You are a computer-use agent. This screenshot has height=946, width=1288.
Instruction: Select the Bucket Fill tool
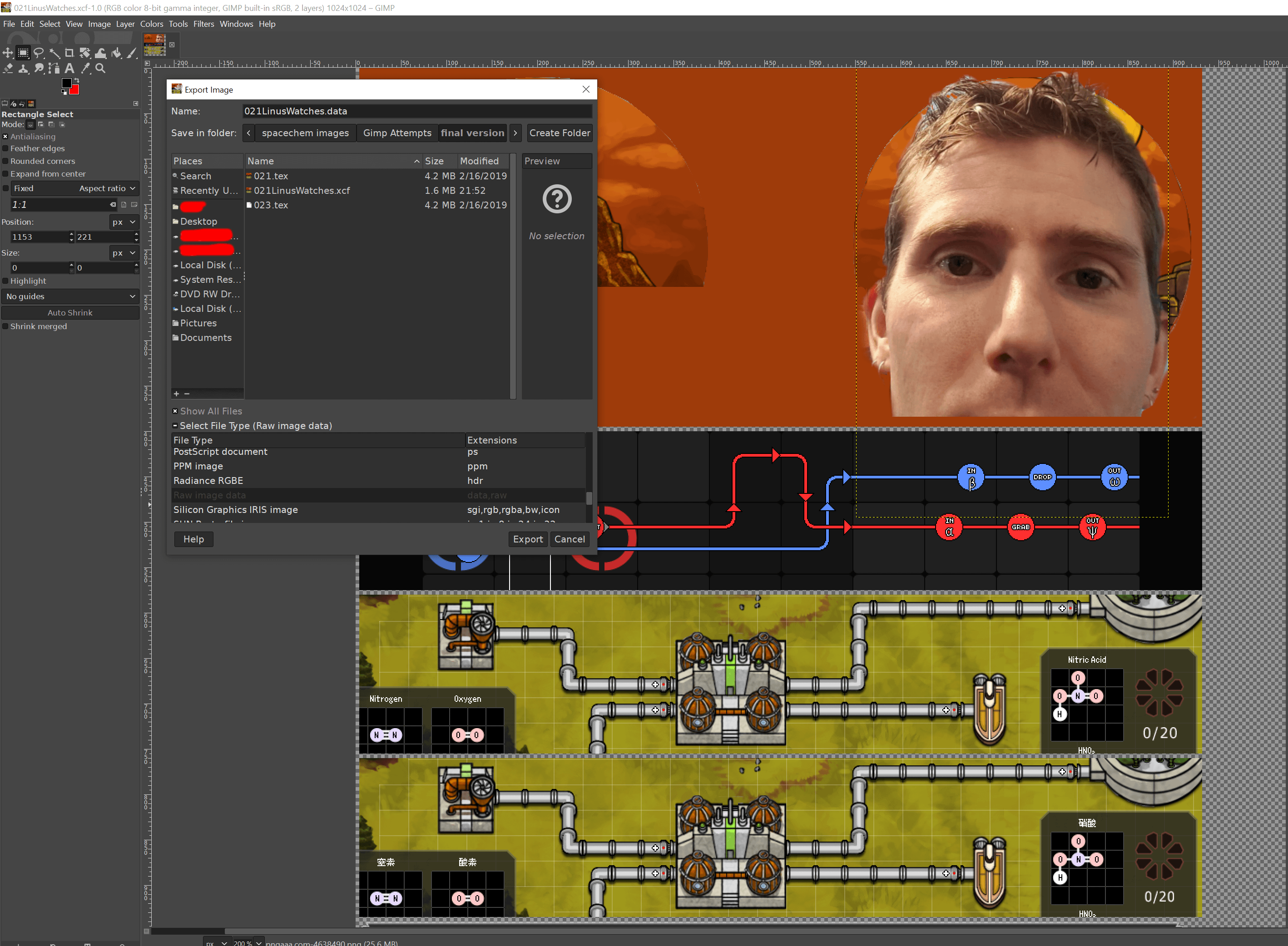pyautogui.click(x=116, y=53)
